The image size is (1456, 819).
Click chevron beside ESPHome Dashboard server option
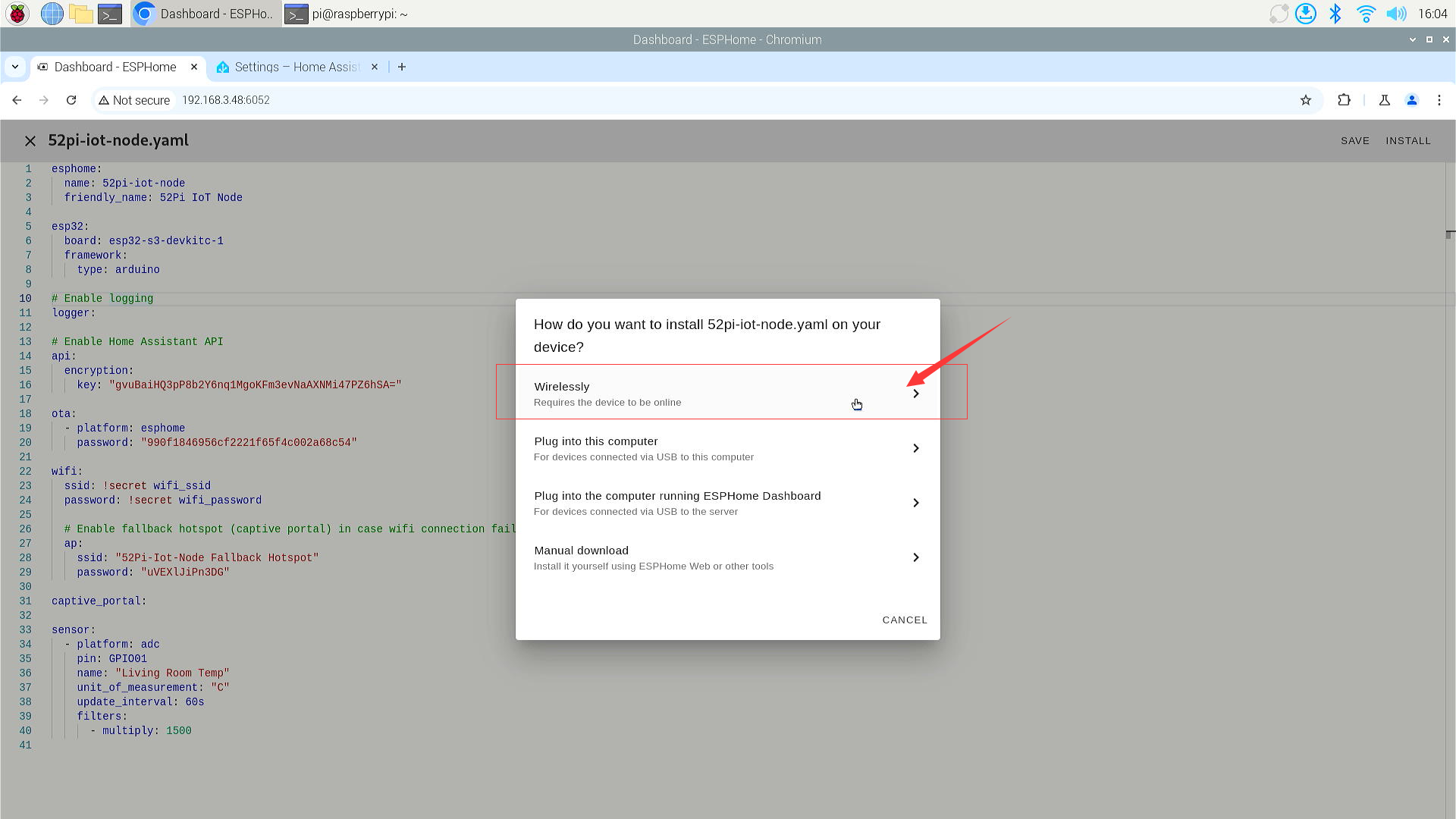click(x=915, y=503)
